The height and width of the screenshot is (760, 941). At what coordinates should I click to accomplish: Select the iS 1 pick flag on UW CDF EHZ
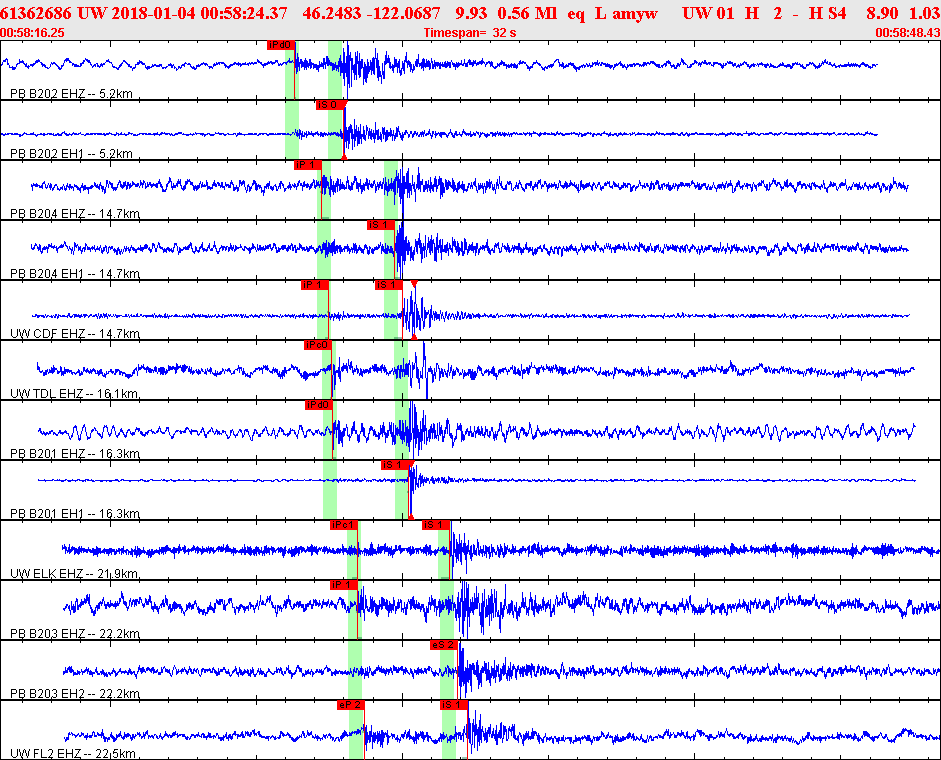(388, 285)
